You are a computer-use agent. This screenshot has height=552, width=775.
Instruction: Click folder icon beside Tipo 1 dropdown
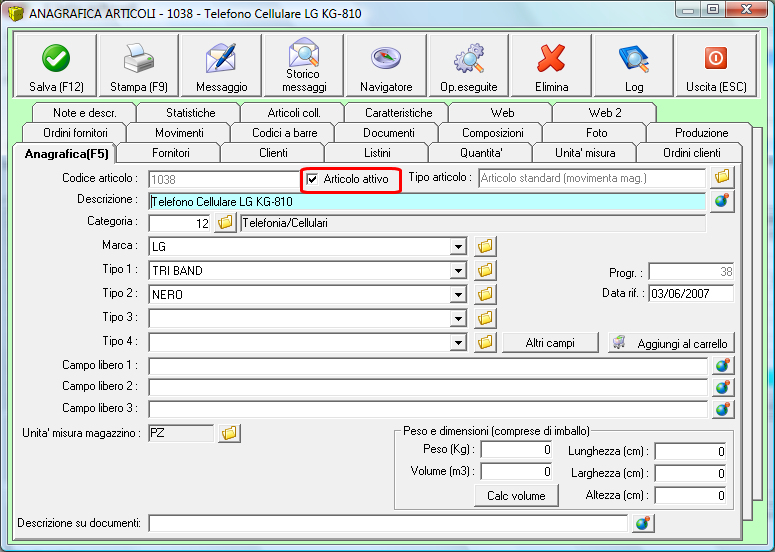click(x=485, y=270)
